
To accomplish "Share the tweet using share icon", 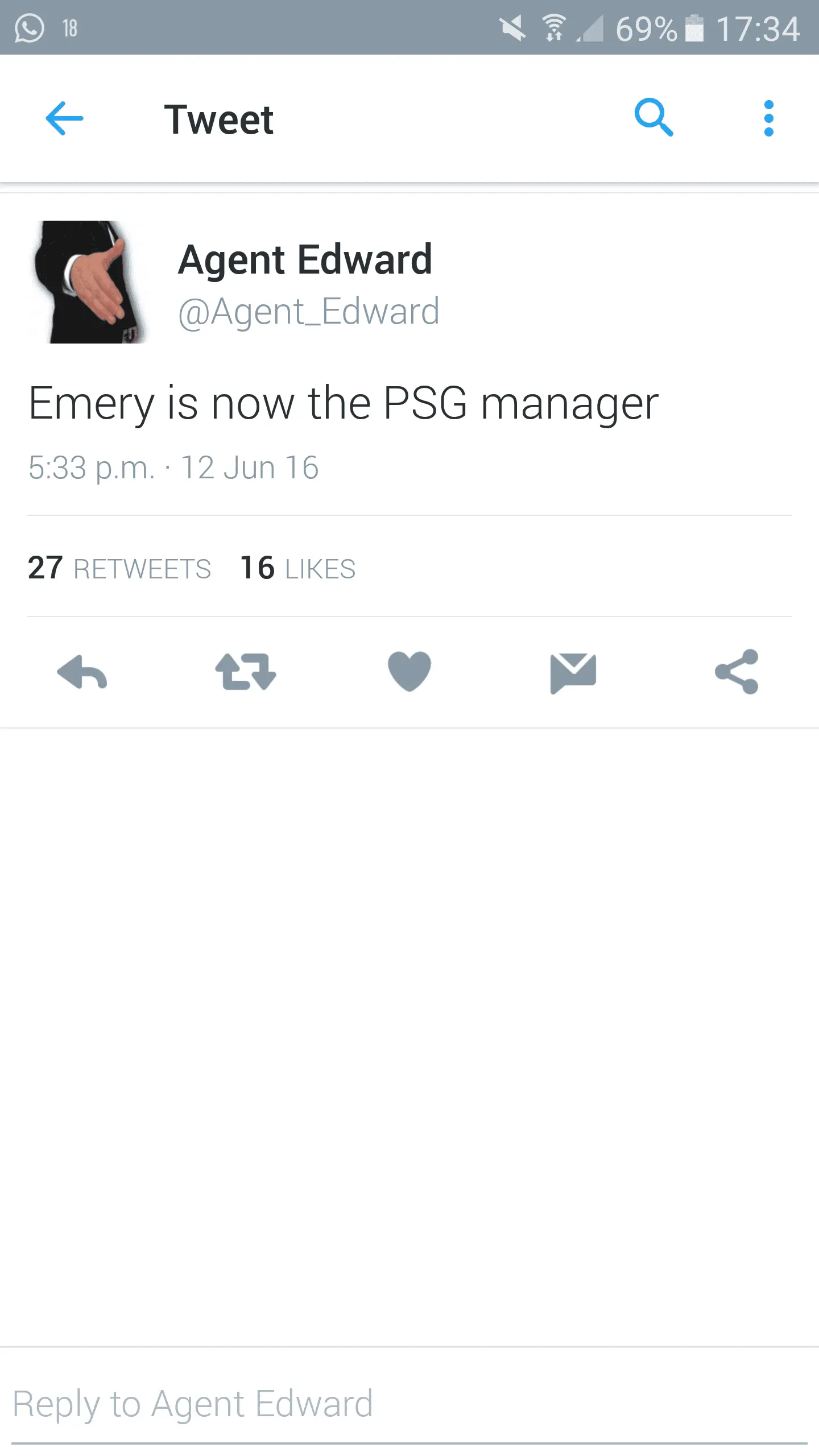I will 737,672.
